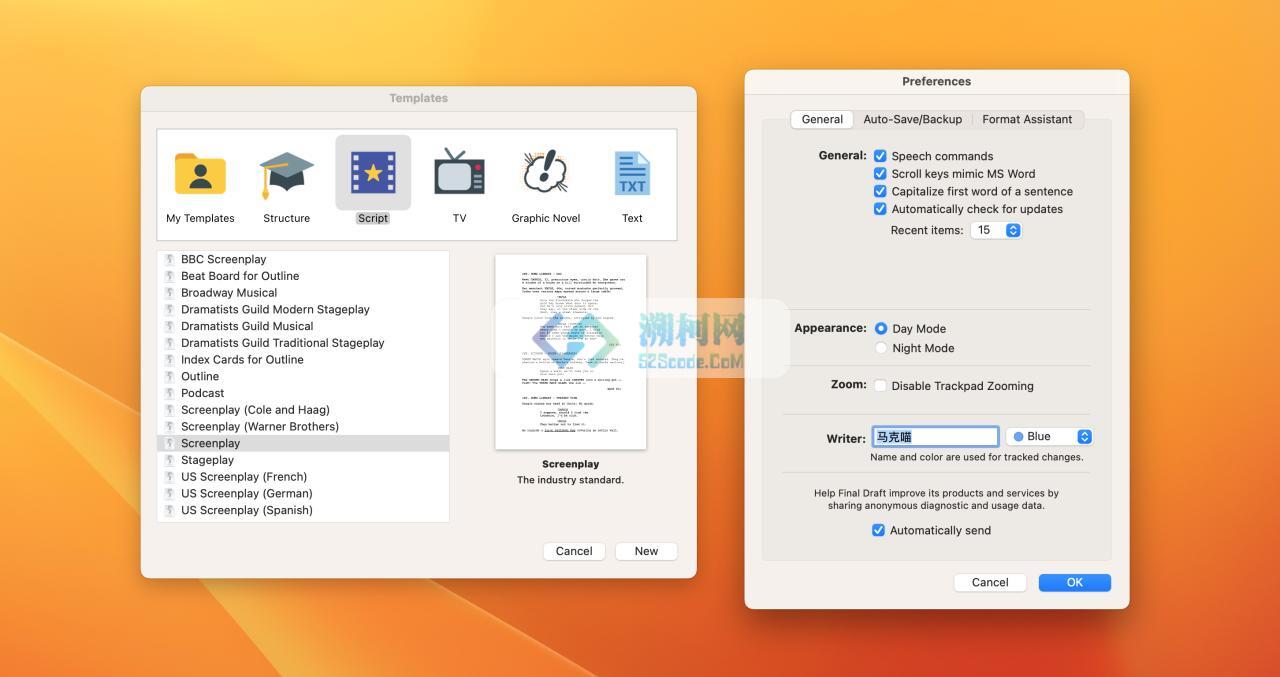Choose the Graphic Novel category icon
The image size is (1280, 677).
546,172
